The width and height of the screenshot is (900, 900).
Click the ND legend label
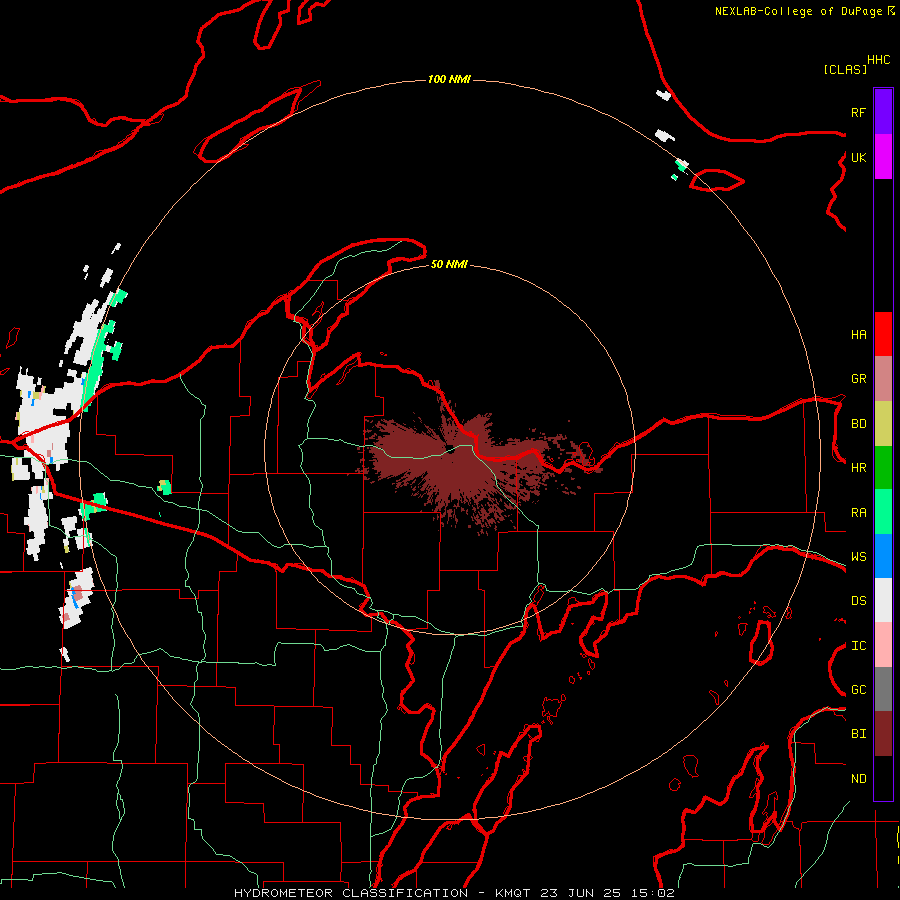858,779
